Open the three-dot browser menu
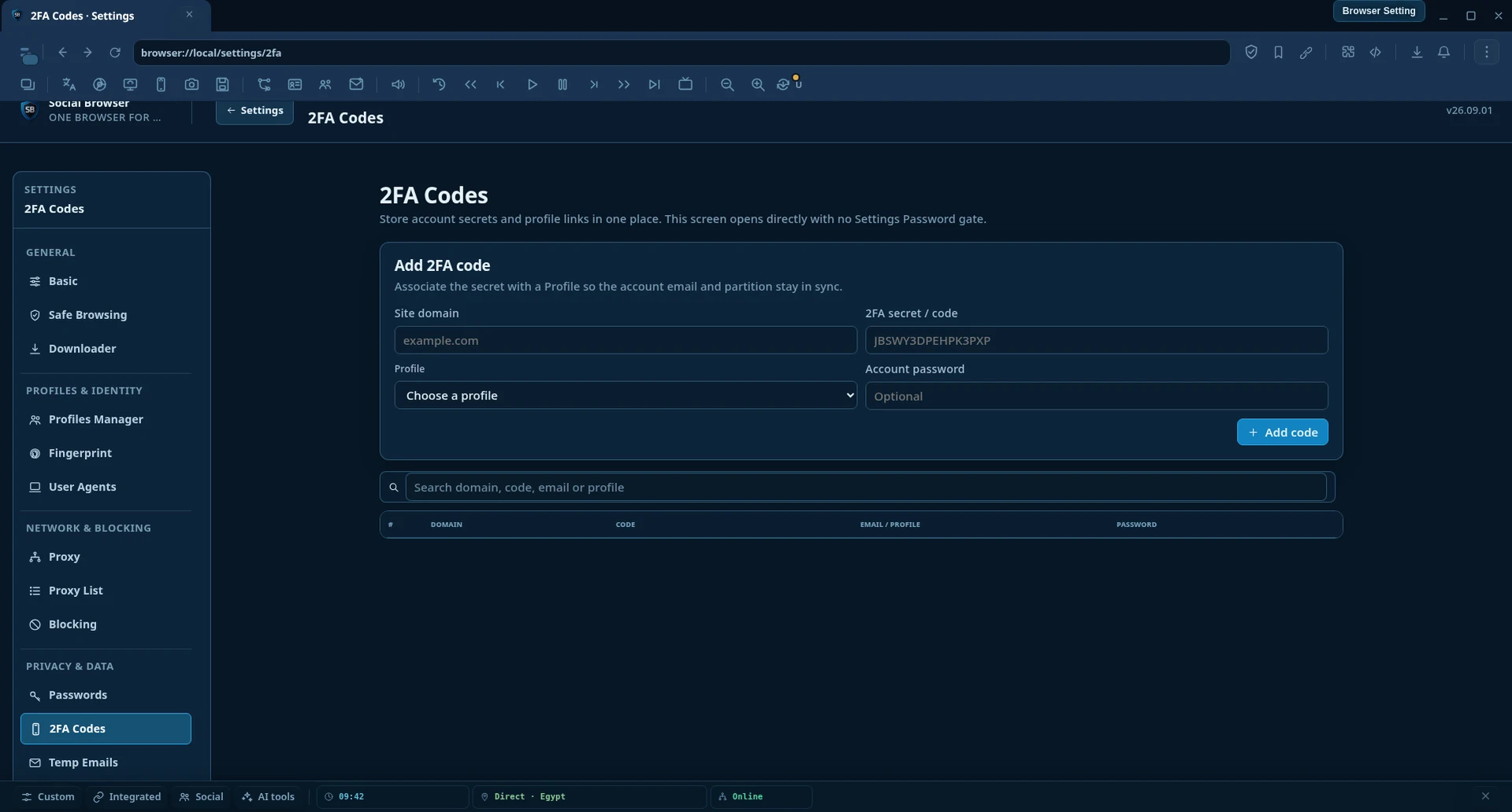The image size is (1512, 812). [x=1487, y=52]
